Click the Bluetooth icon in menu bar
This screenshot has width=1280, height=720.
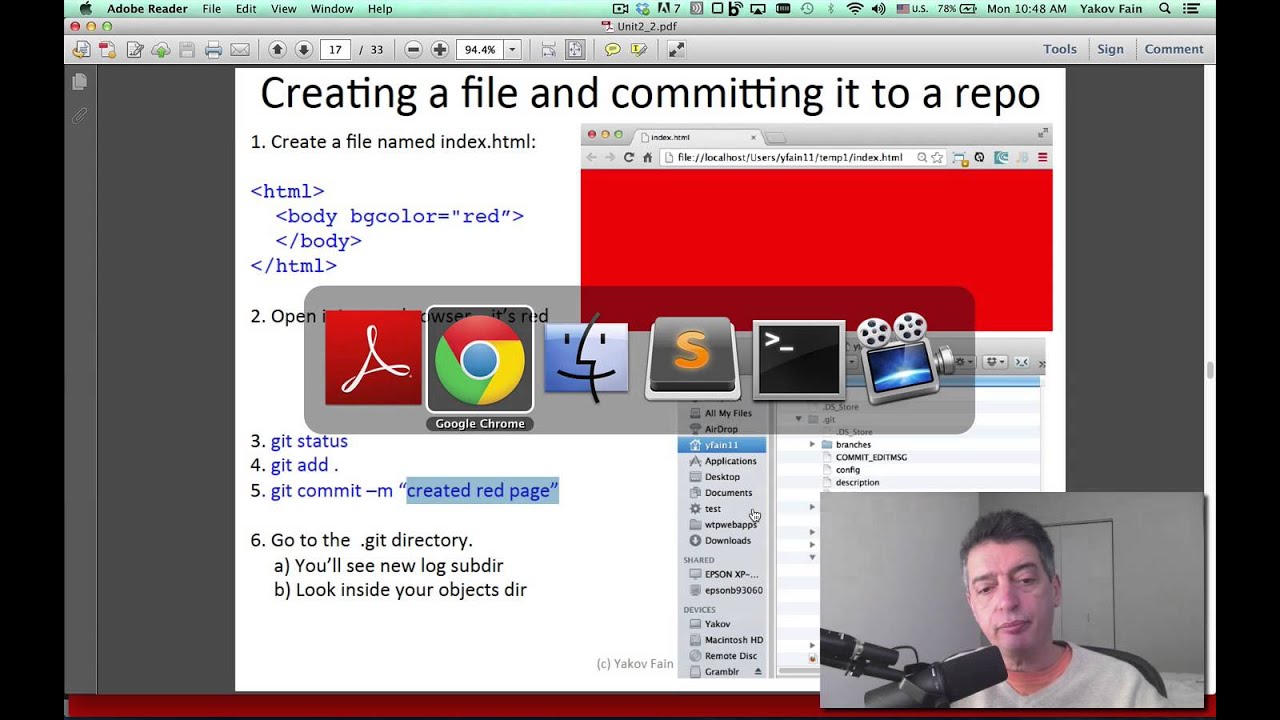pyautogui.click(x=831, y=9)
